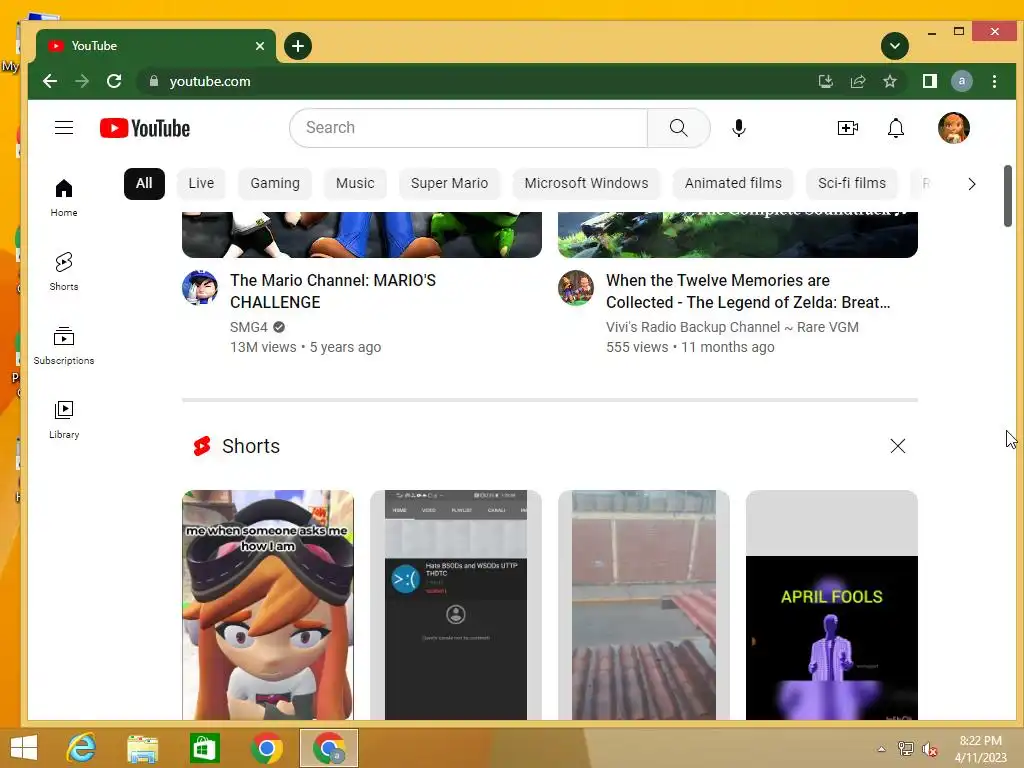Open the Zelda soundtrack video thumbnail

(x=738, y=234)
